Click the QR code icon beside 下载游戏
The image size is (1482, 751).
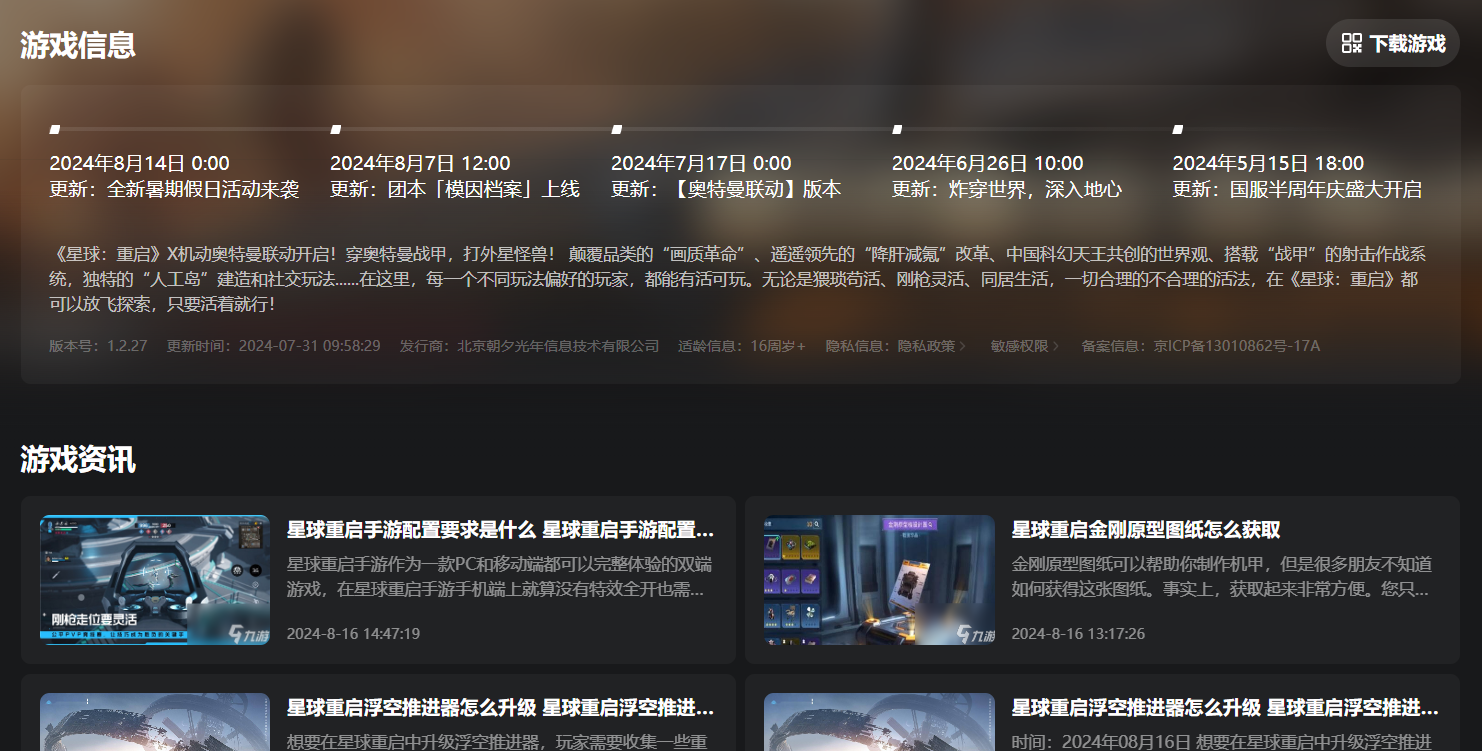(1352, 43)
